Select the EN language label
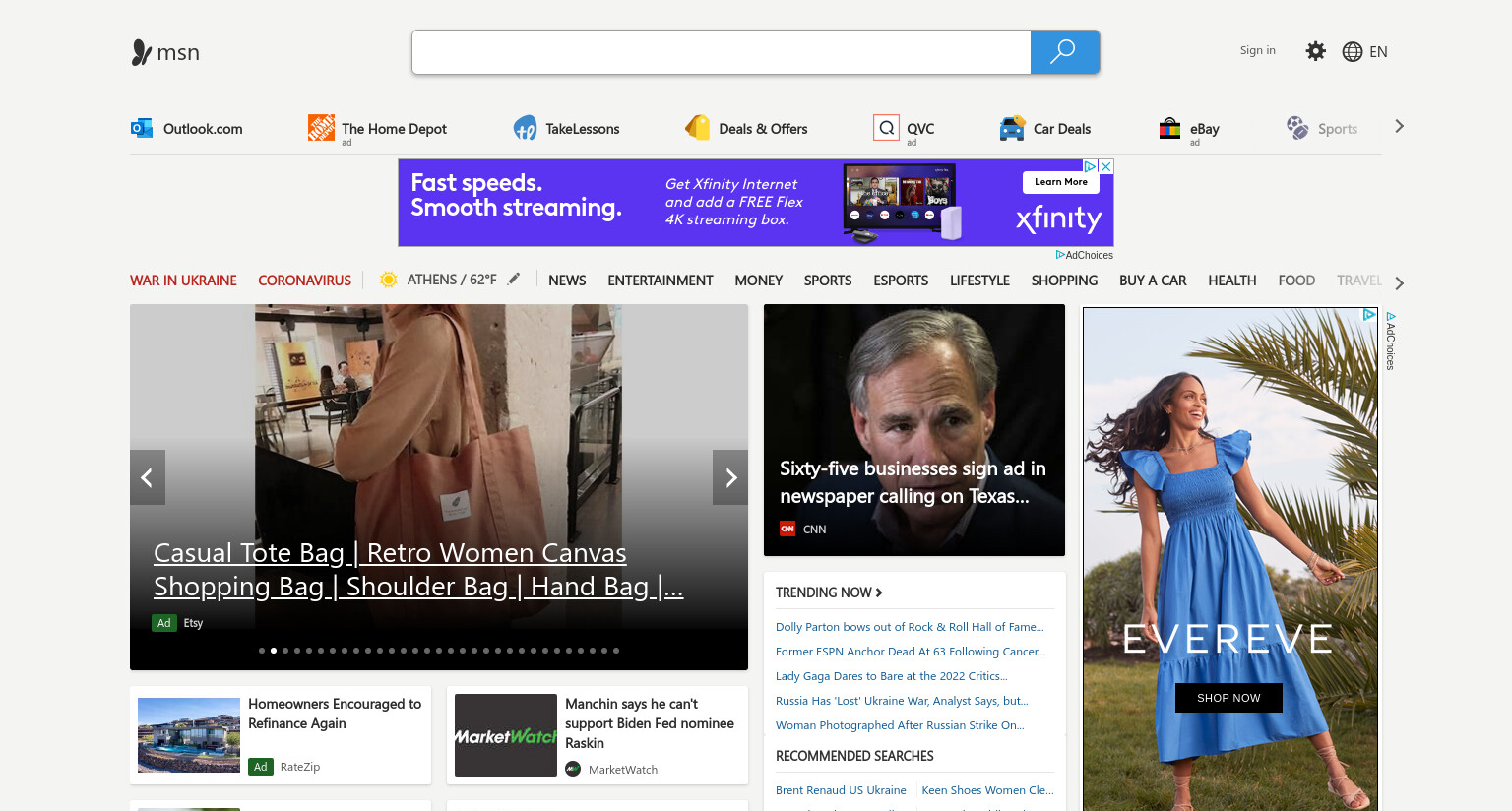This screenshot has height=811, width=1512. tap(1378, 52)
